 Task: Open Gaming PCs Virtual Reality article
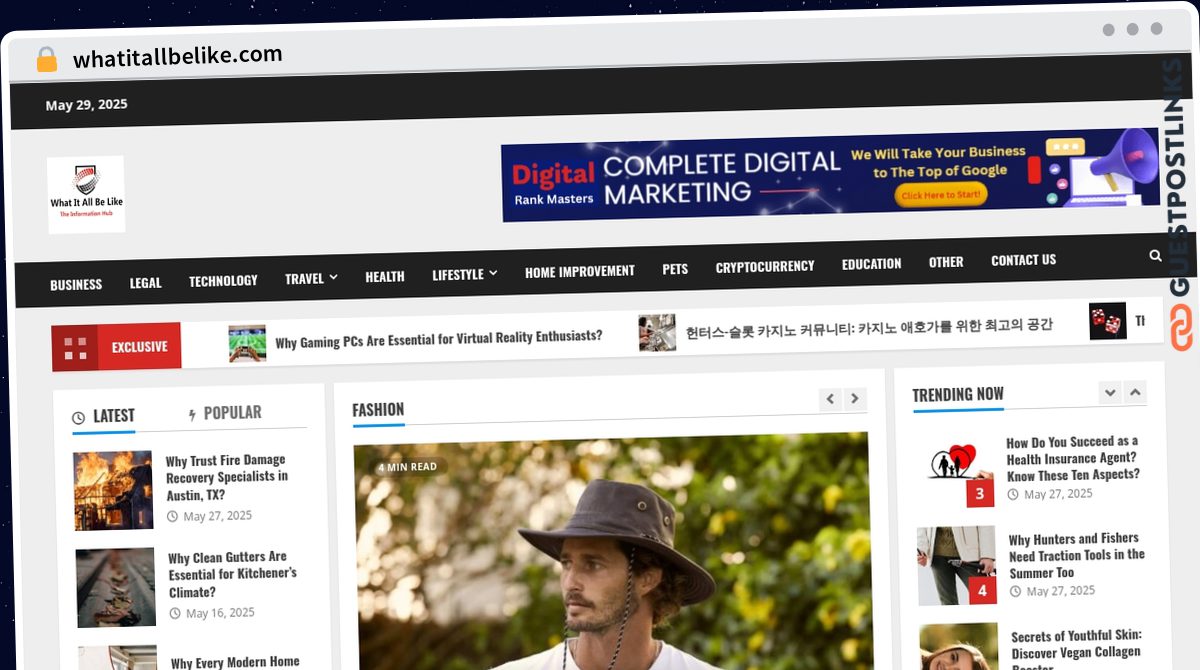(x=438, y=338)
